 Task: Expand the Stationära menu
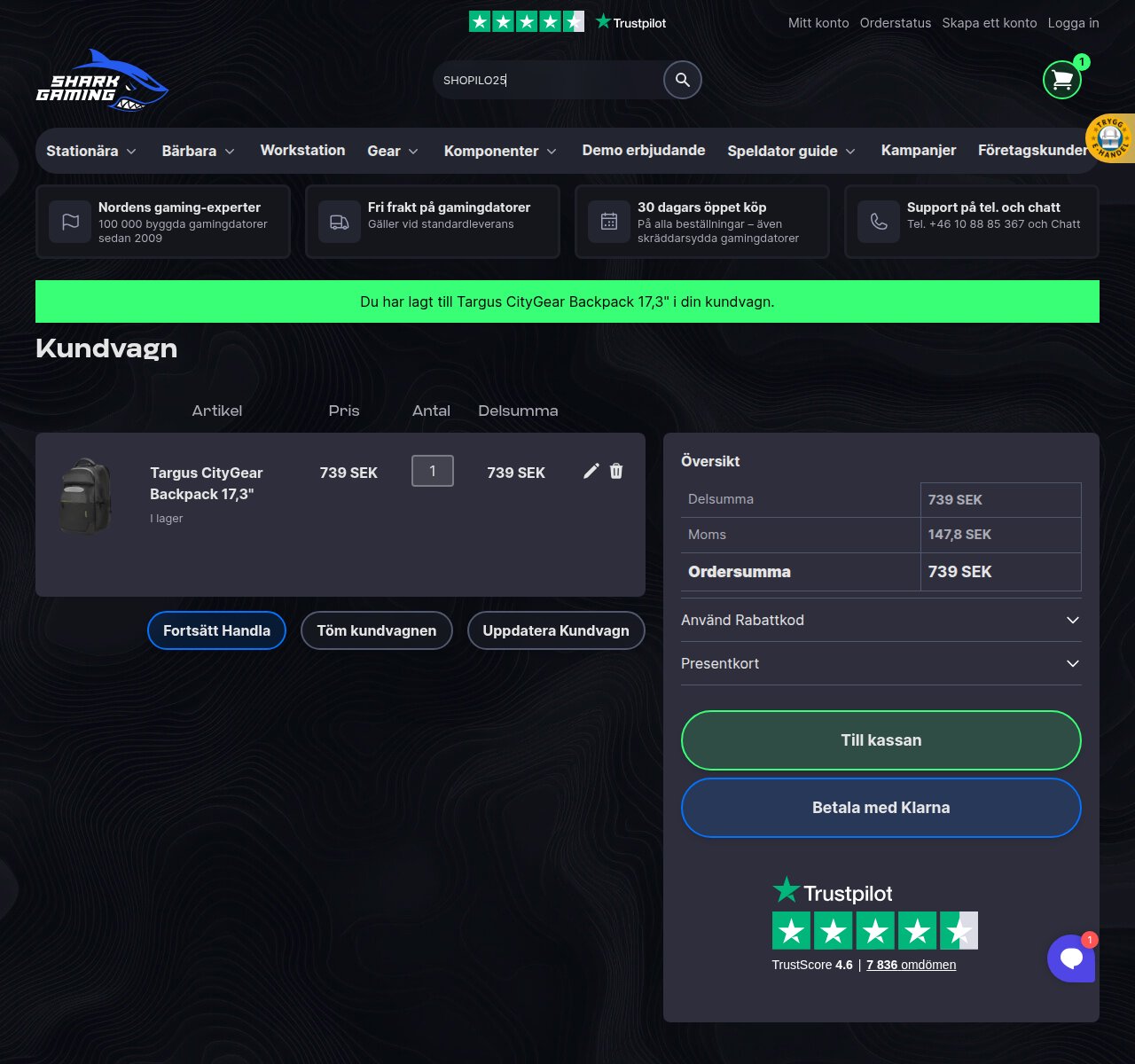[91, 151]
